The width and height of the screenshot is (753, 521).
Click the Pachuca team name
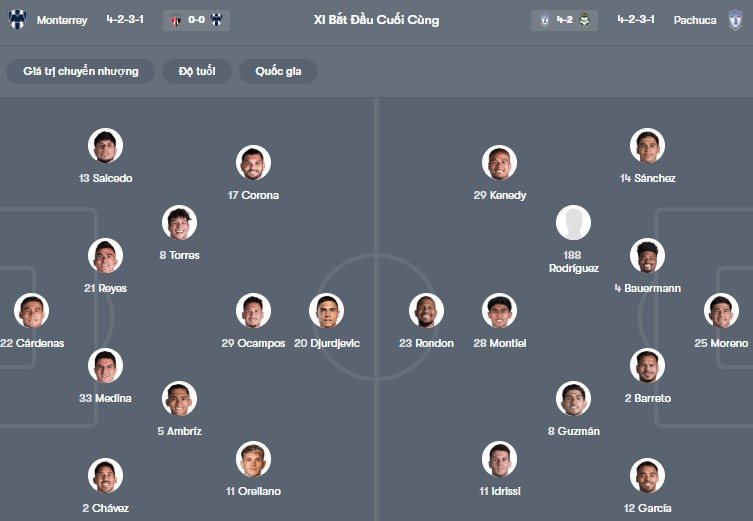(693, 20)
